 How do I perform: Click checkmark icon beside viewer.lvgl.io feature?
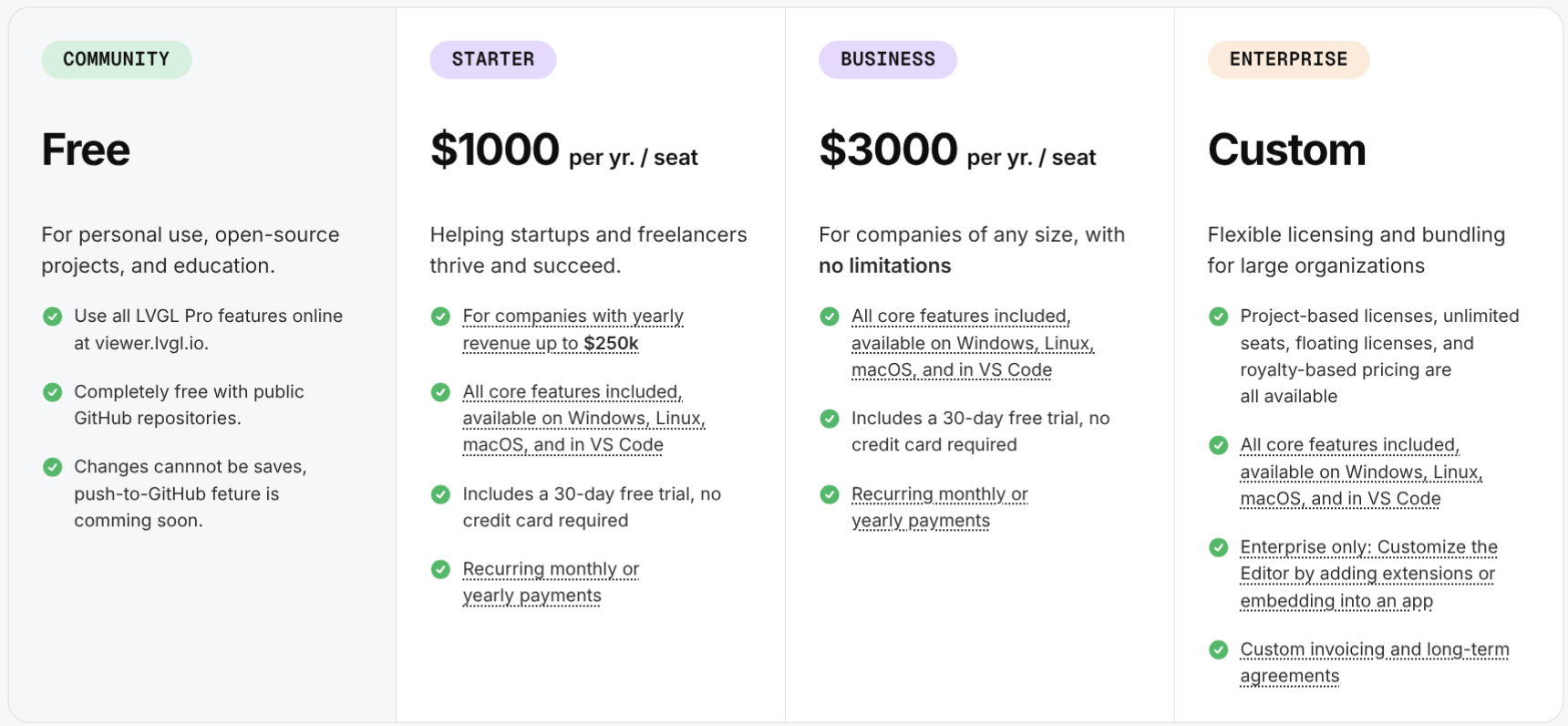tap(53, 316)
